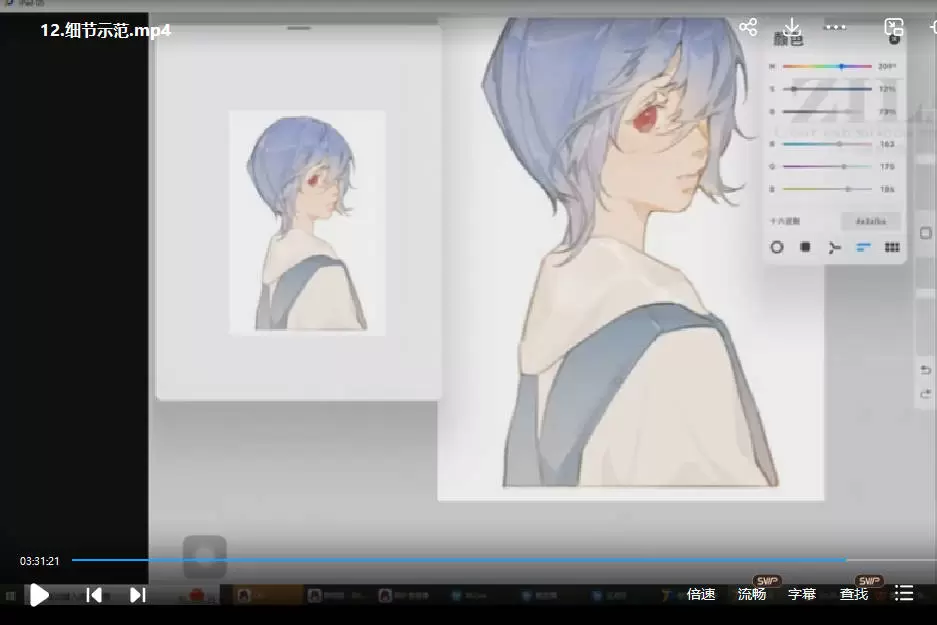Jump to the previous video

coord(94,595)
